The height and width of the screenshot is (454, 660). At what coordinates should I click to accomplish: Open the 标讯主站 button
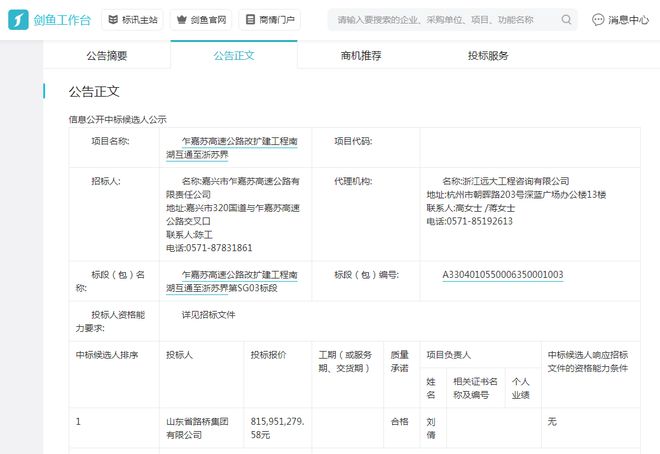click(133, 20)
